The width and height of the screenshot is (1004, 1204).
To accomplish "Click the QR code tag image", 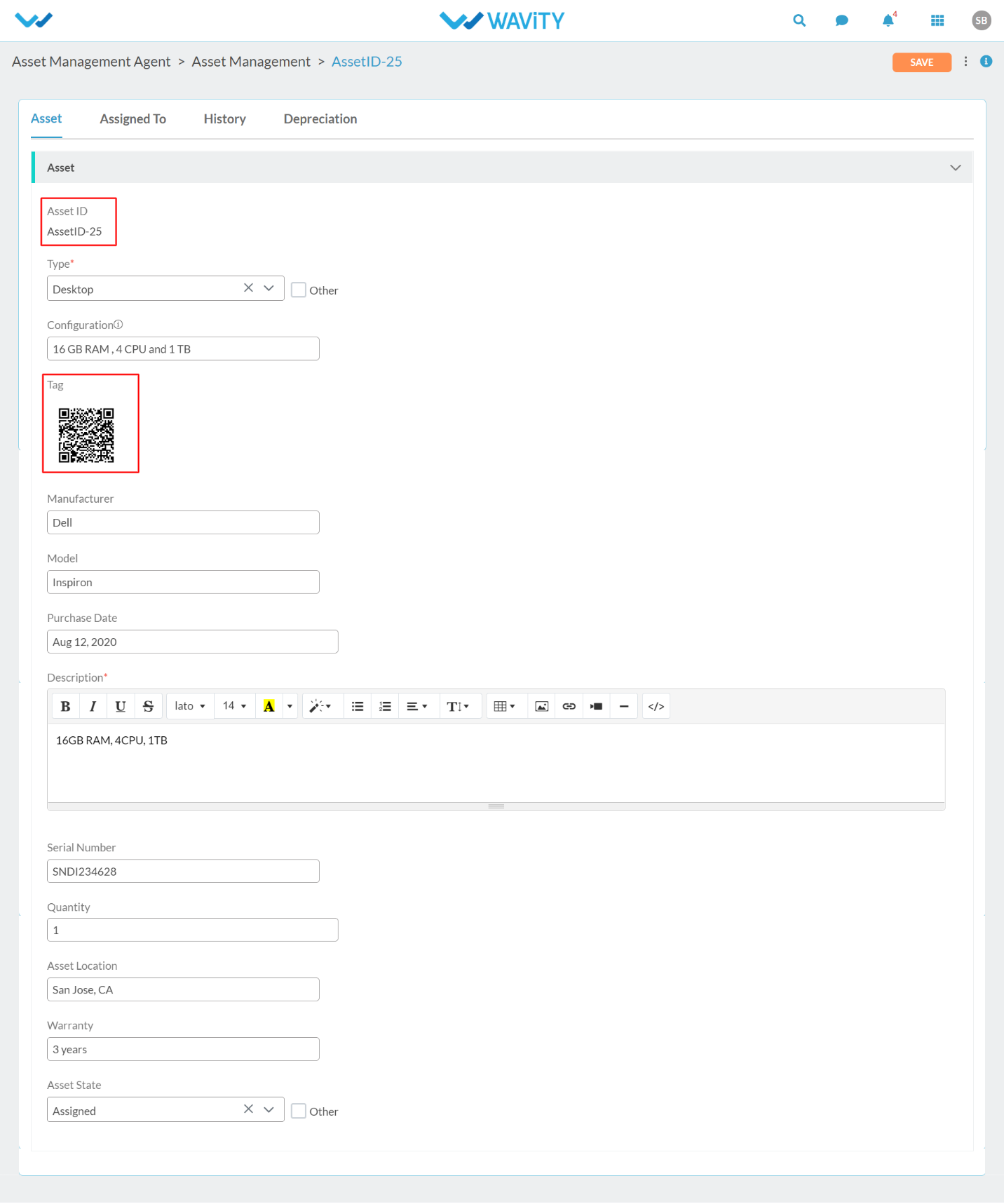I will 86,435.
